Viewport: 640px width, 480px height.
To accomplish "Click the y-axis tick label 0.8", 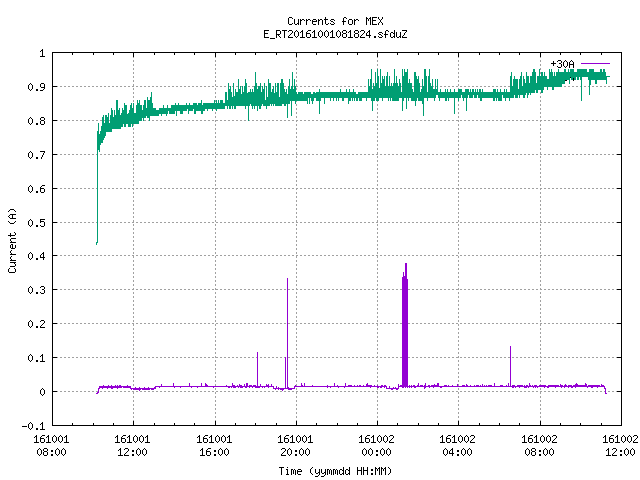I will click(x=36, y=121).
